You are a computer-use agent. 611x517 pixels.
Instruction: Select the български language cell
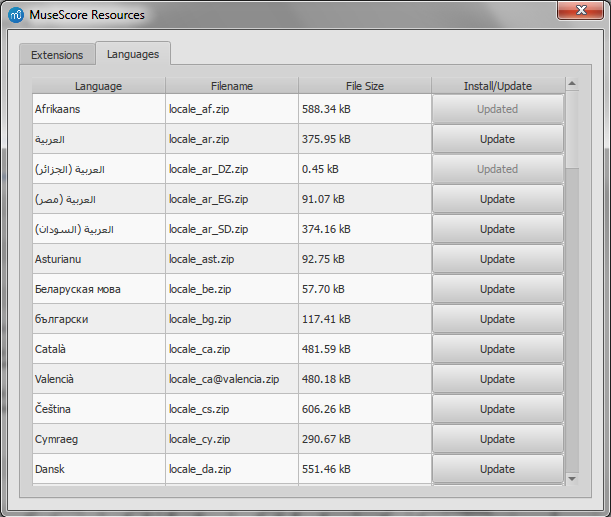[x=99, y=319]
